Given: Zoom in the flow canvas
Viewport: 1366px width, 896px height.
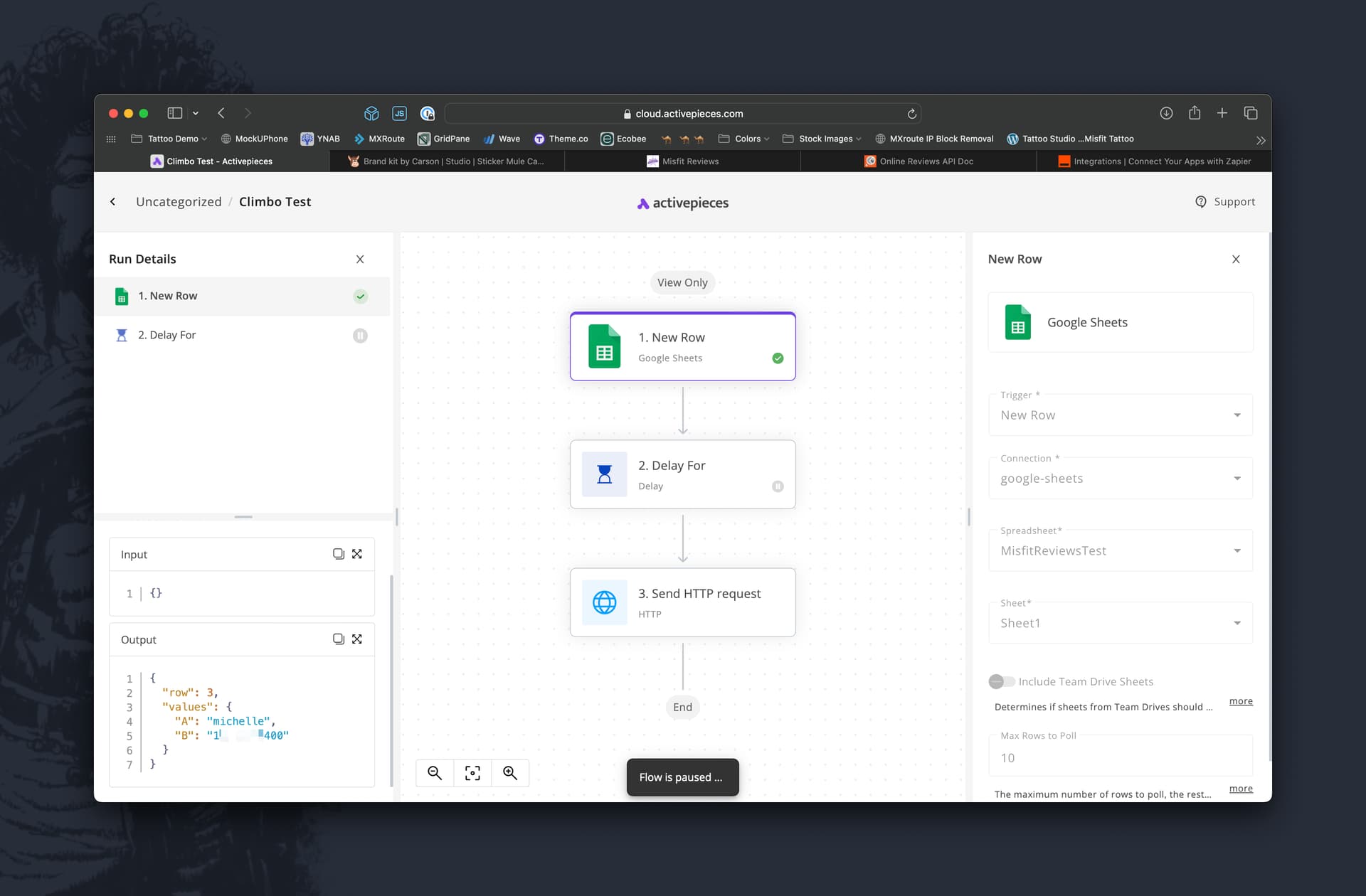Looking at the screenshot, I should click(510, 773).
